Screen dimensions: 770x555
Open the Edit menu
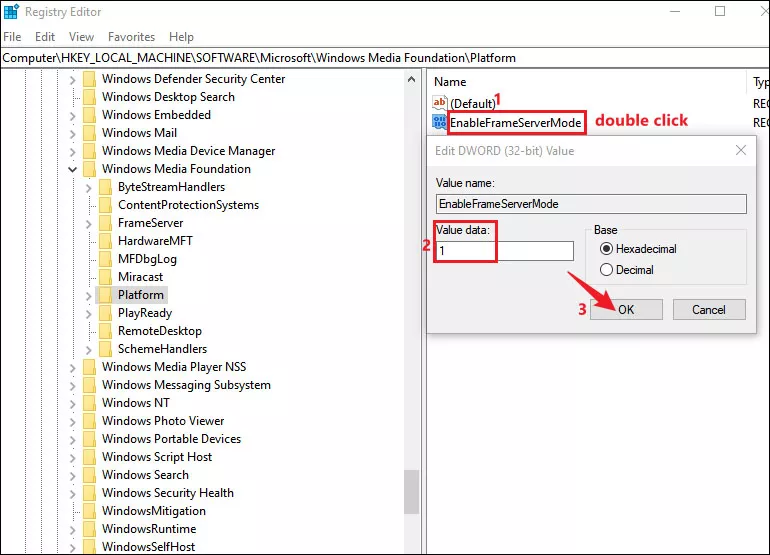coord(45,37)
